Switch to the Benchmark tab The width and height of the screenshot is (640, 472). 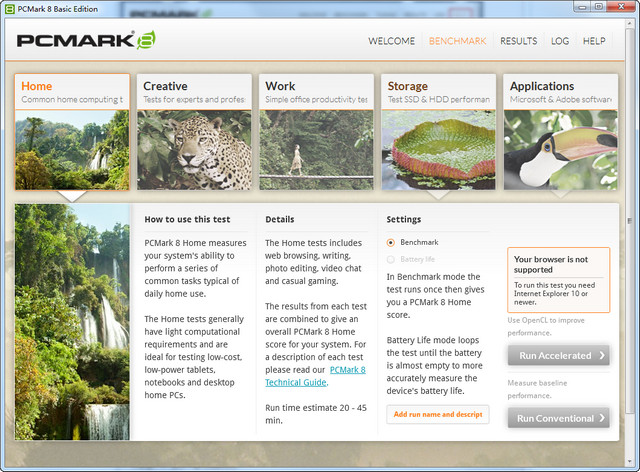tap(458, 41)
